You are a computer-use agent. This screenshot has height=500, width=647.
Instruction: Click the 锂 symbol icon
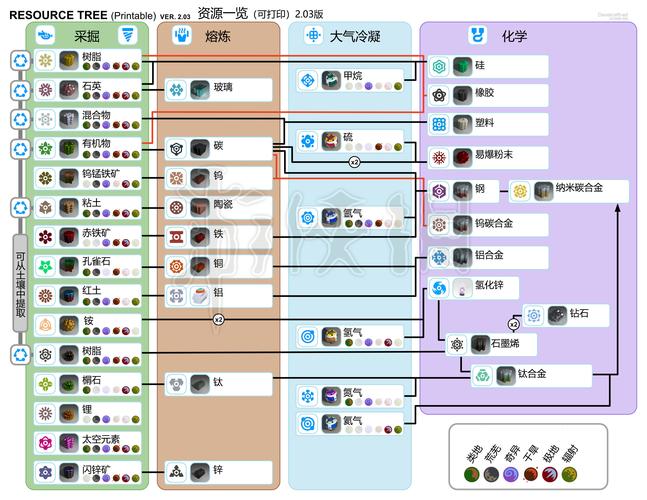tap(45, 413)
